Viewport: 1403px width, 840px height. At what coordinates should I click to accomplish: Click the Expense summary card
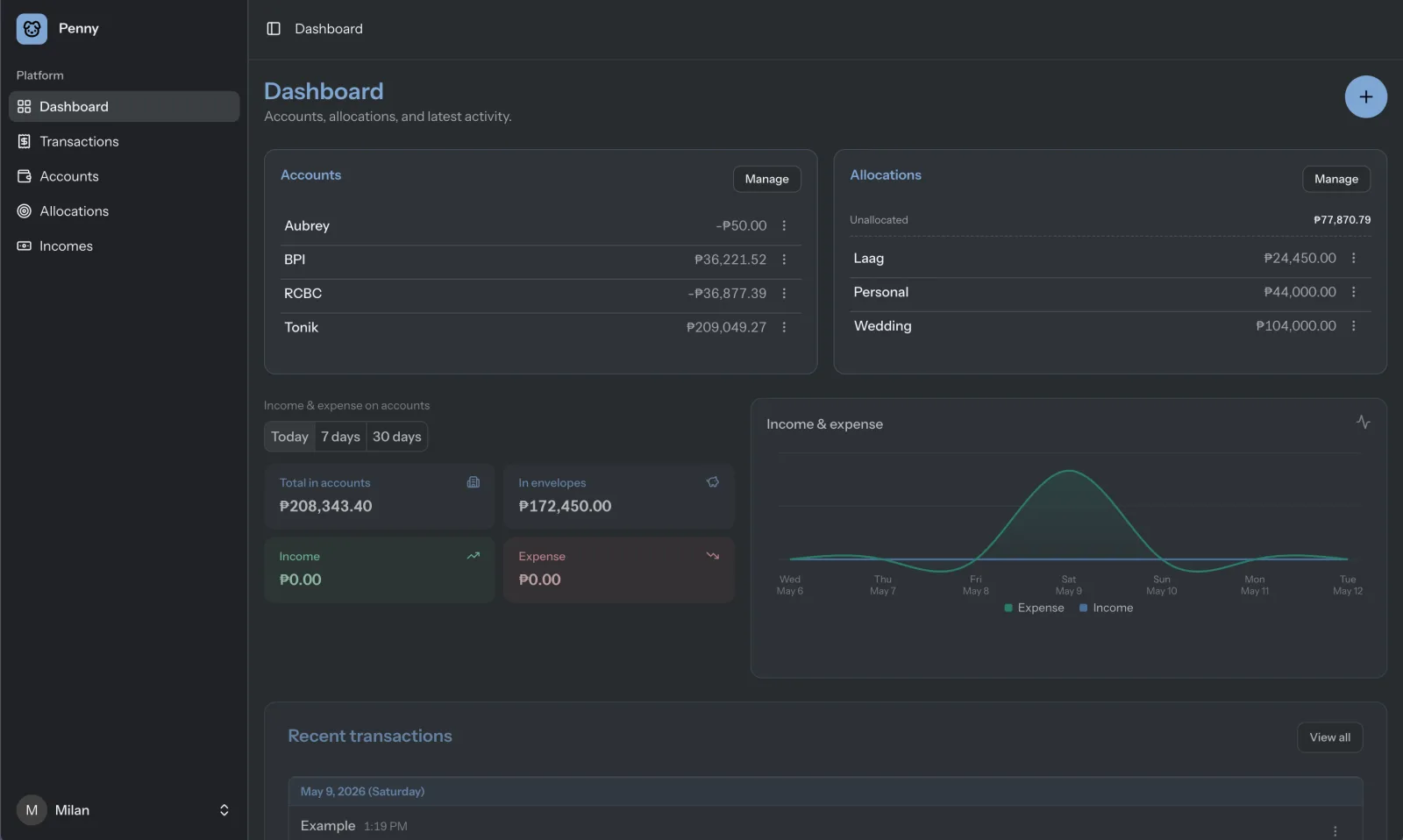pyautogui.click(x=618, y=570)
